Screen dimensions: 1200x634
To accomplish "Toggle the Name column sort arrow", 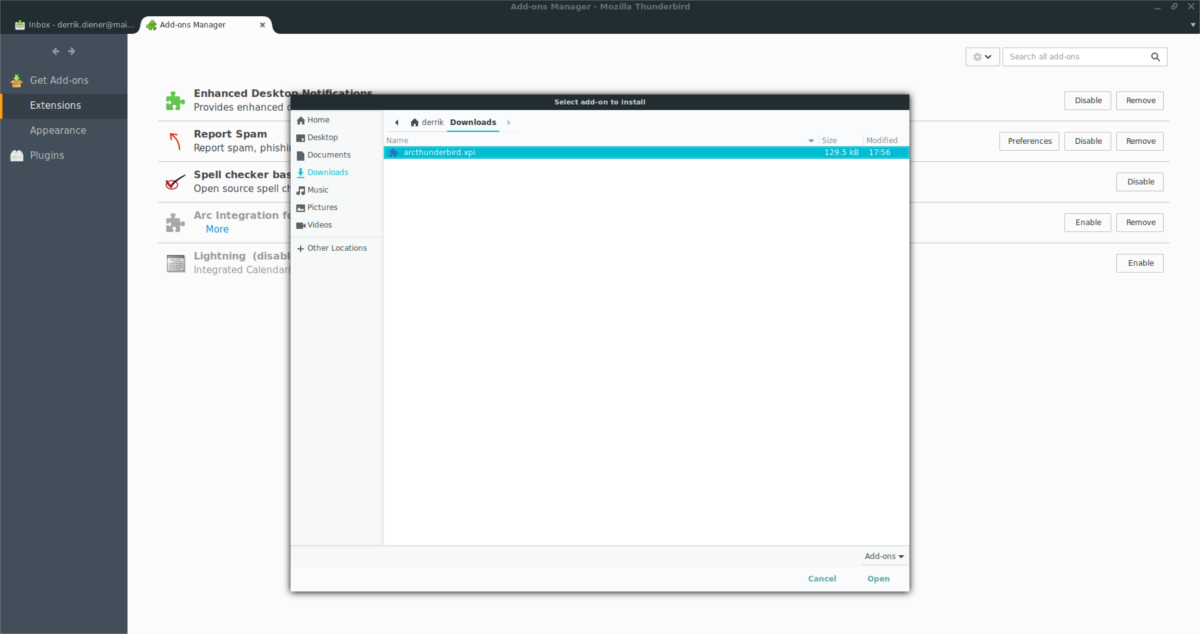I will (x=811, y=140).
